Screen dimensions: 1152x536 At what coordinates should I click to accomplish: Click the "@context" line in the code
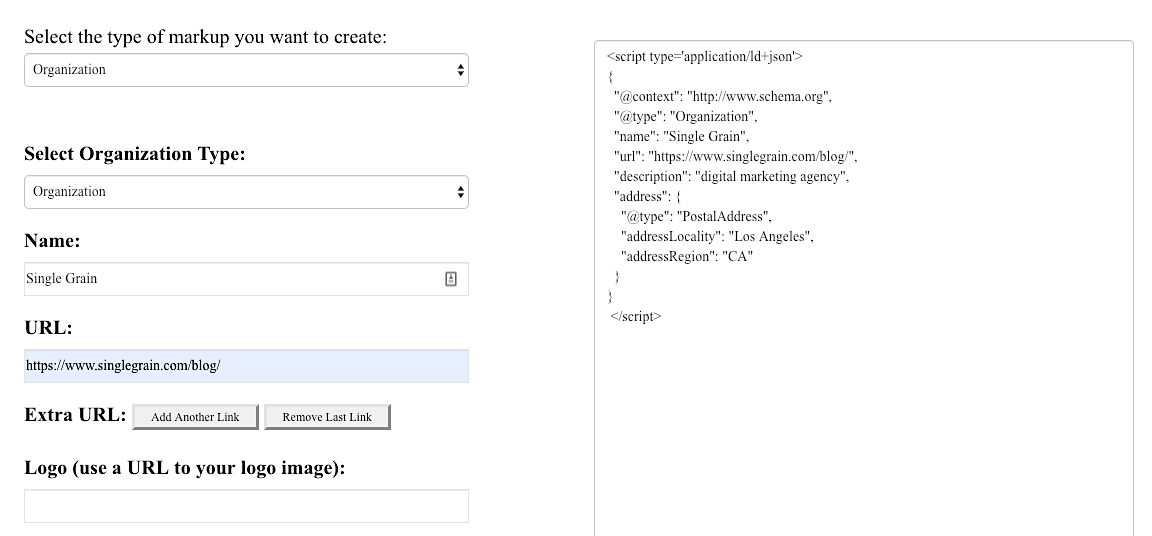point(723,97)
